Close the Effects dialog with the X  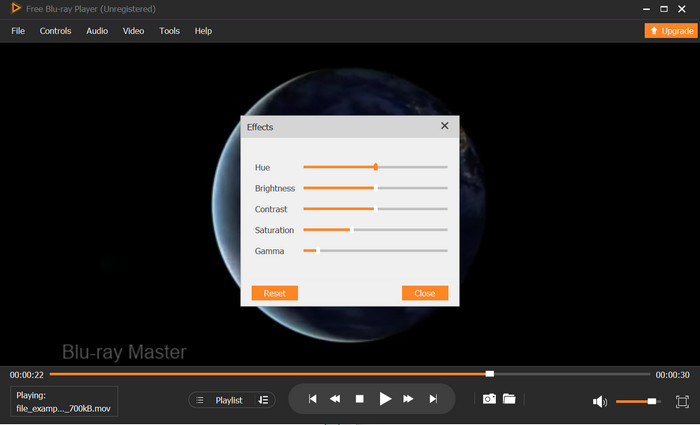tap(445, 126)
